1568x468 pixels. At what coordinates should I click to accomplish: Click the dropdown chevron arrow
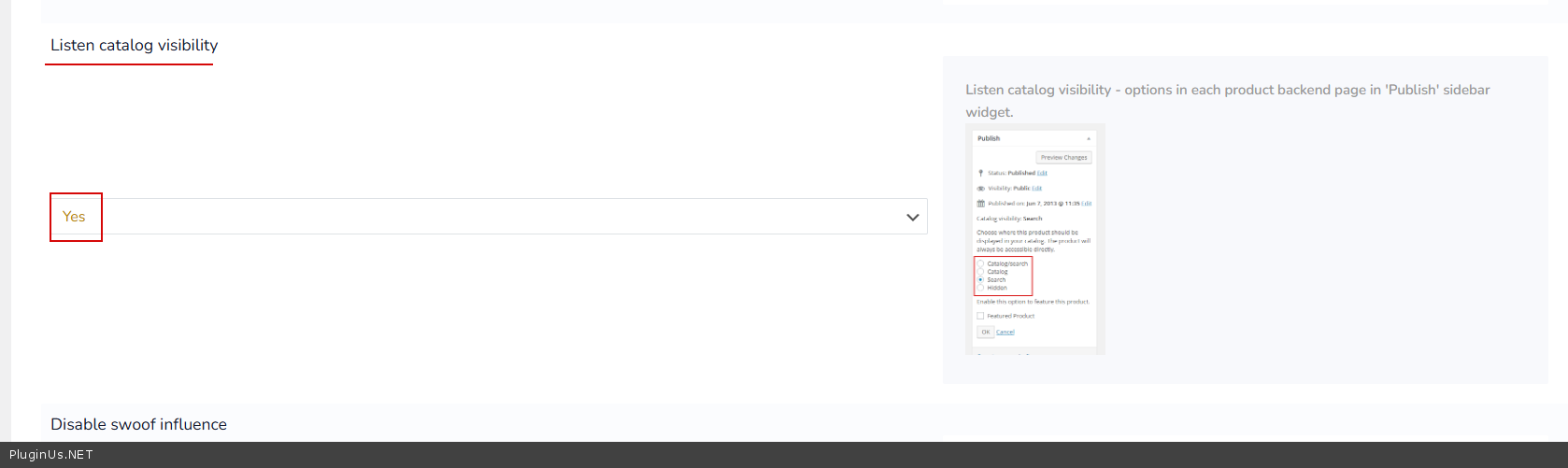[x=913, y=217]
